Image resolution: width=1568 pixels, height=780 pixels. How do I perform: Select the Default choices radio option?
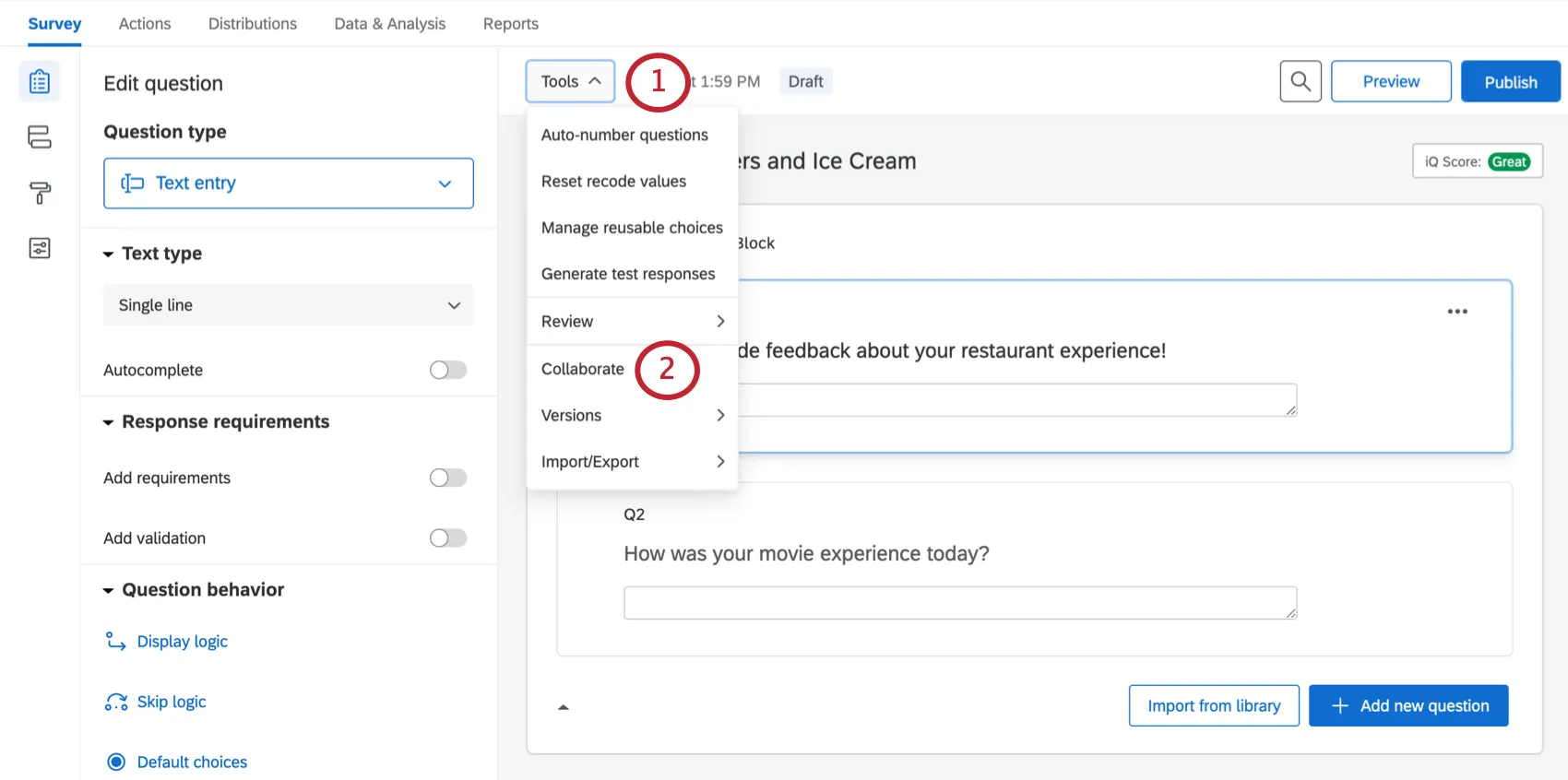point(116,762)
